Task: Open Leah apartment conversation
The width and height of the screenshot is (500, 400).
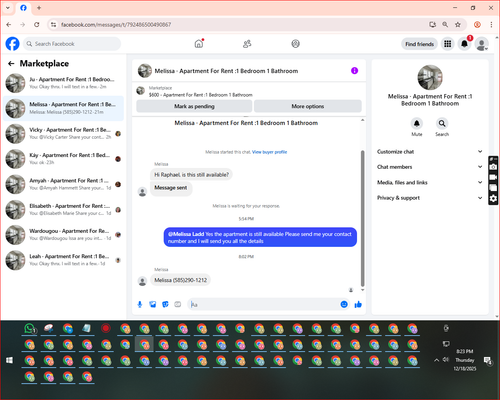Action: [x=63, y=260]
